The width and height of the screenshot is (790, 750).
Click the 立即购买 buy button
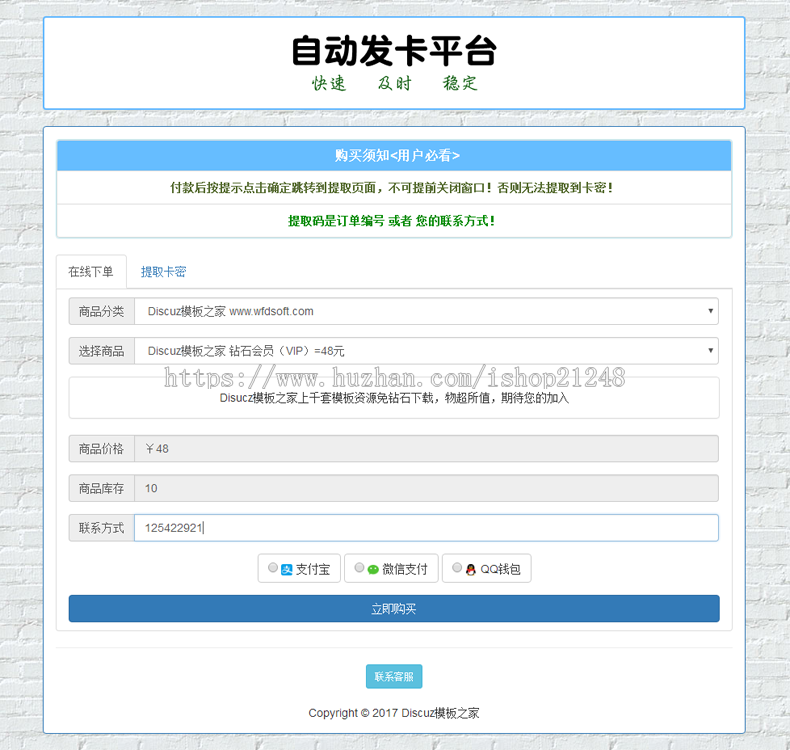tap(394, 609)
